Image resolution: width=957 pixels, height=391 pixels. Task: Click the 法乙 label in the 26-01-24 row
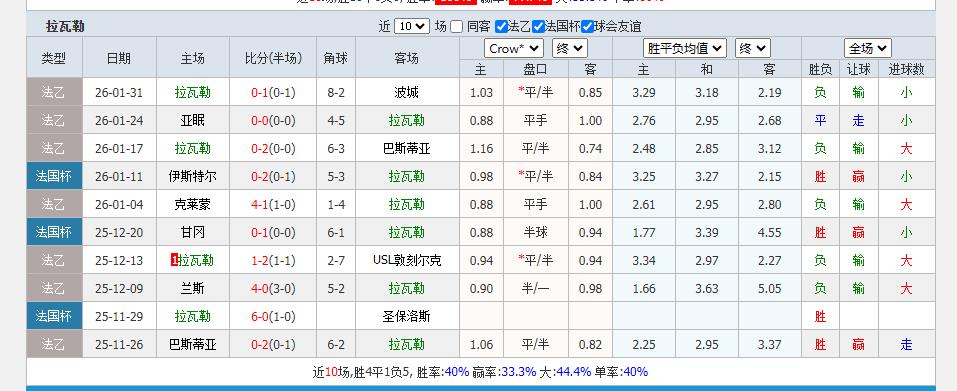coord(54,121)
